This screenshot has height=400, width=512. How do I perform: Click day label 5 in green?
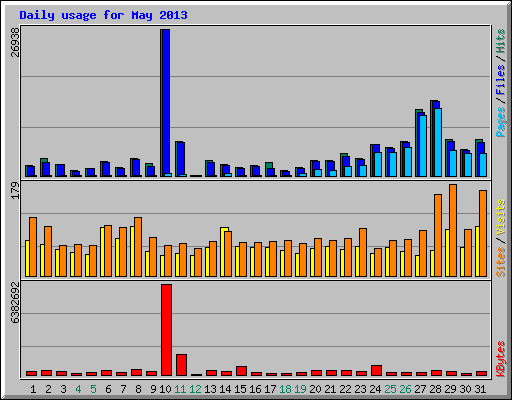click(x=93, y=389)
